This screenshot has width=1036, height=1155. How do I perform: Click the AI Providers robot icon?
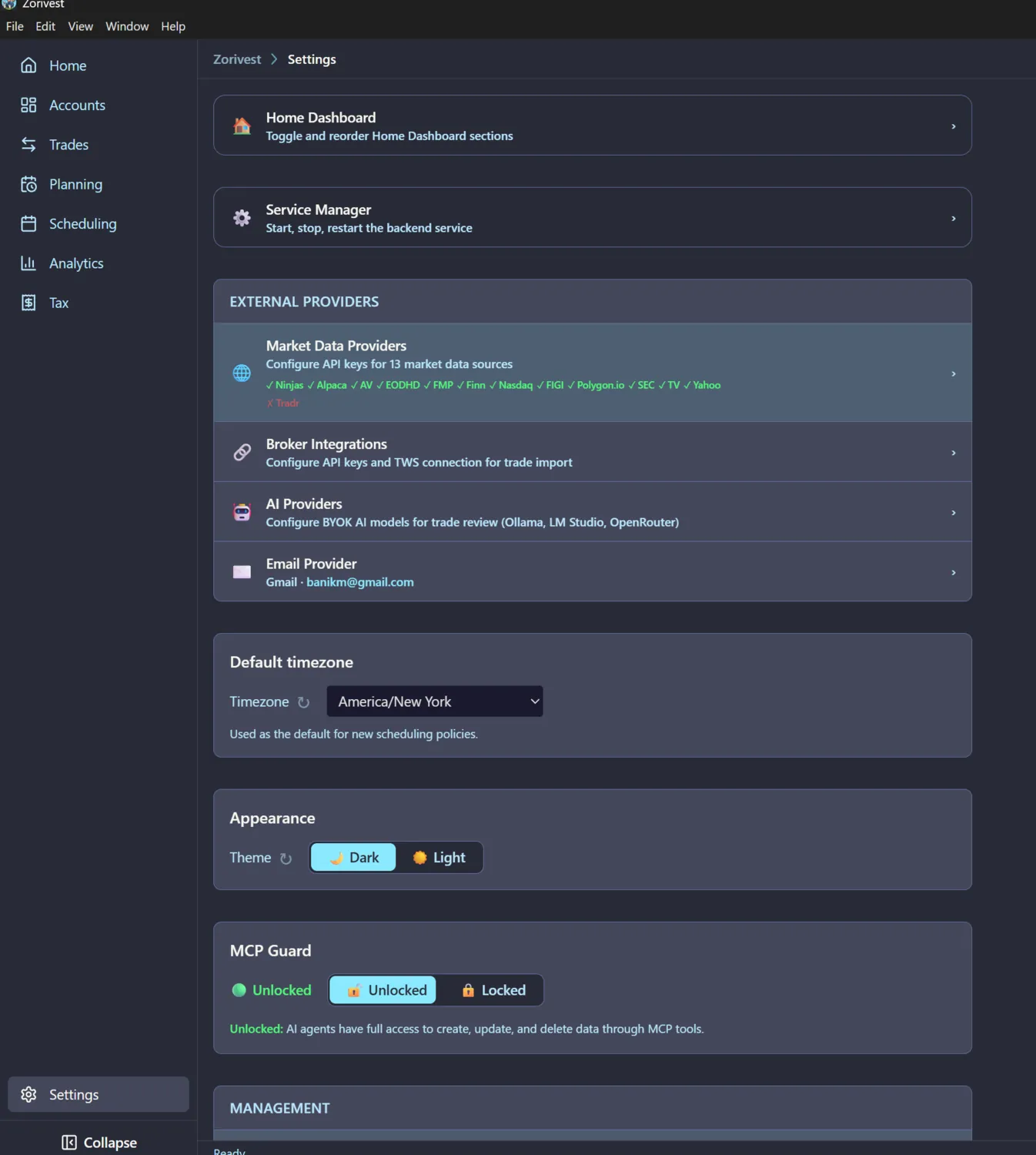pos(242,513)
